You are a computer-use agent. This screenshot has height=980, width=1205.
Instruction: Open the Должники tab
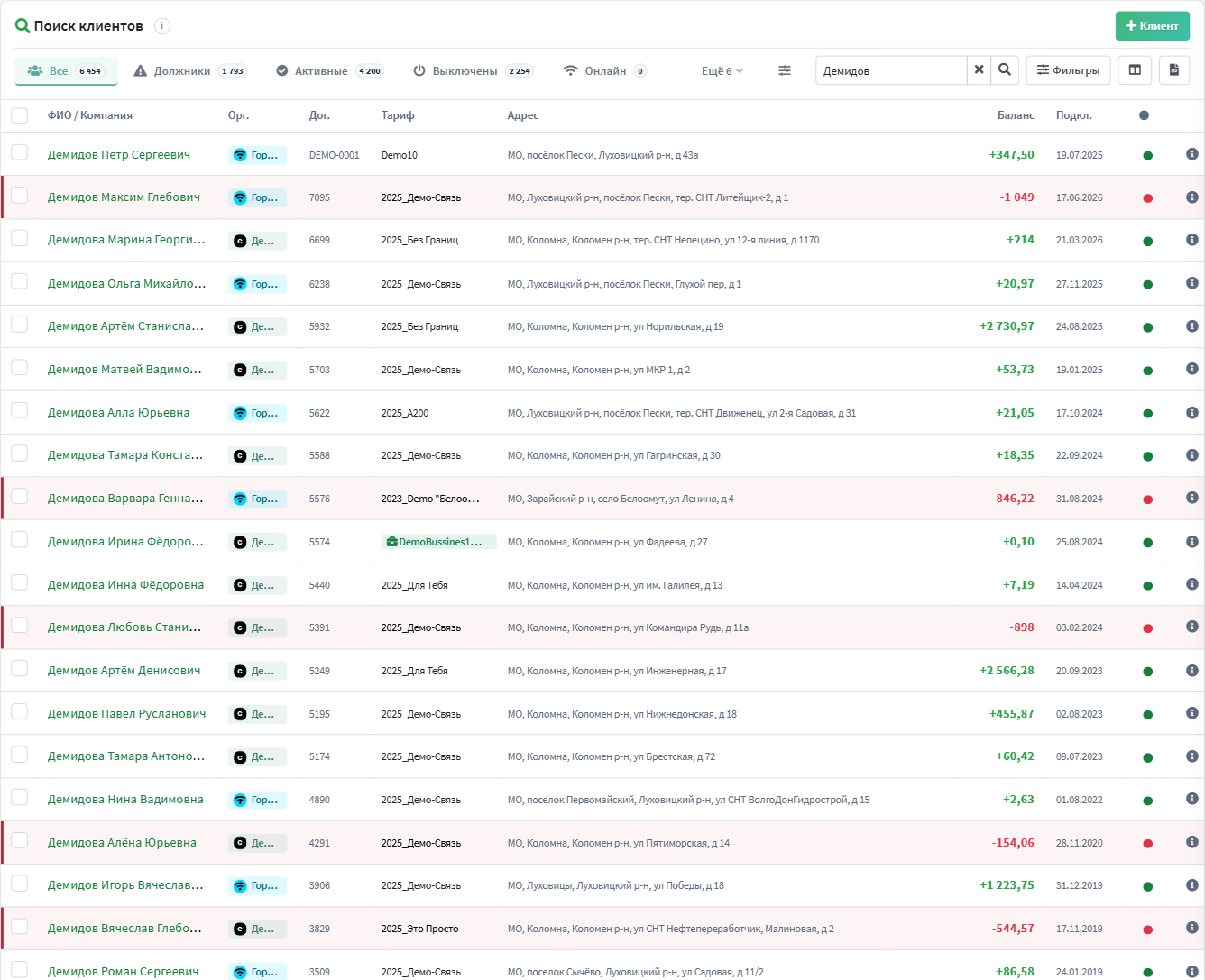click(x=189, y=71)
